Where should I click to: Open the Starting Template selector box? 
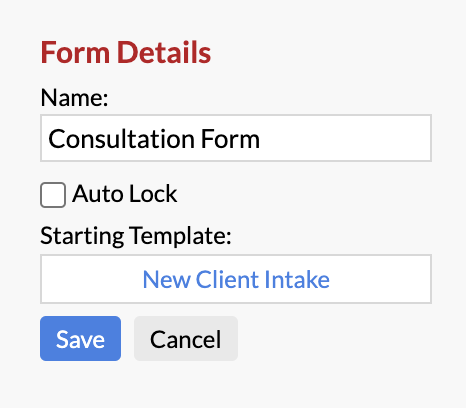click(x=236, y=279)
